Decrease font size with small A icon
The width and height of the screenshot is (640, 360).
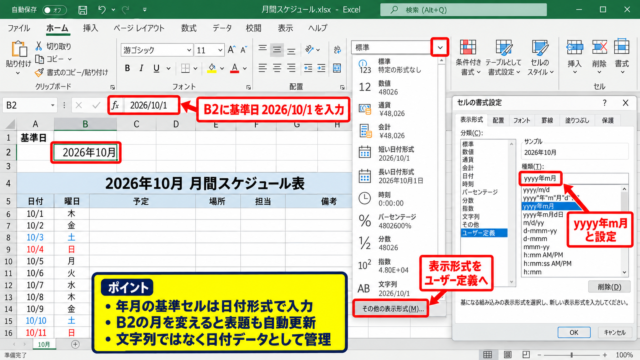pos(244,50)
